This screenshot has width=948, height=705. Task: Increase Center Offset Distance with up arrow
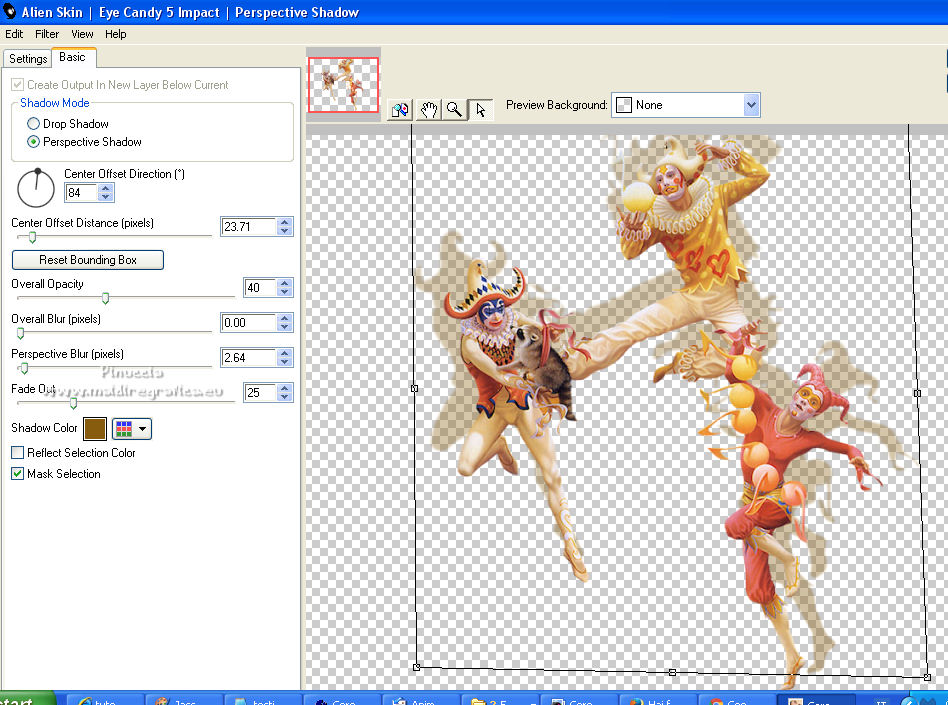[285, 222]
